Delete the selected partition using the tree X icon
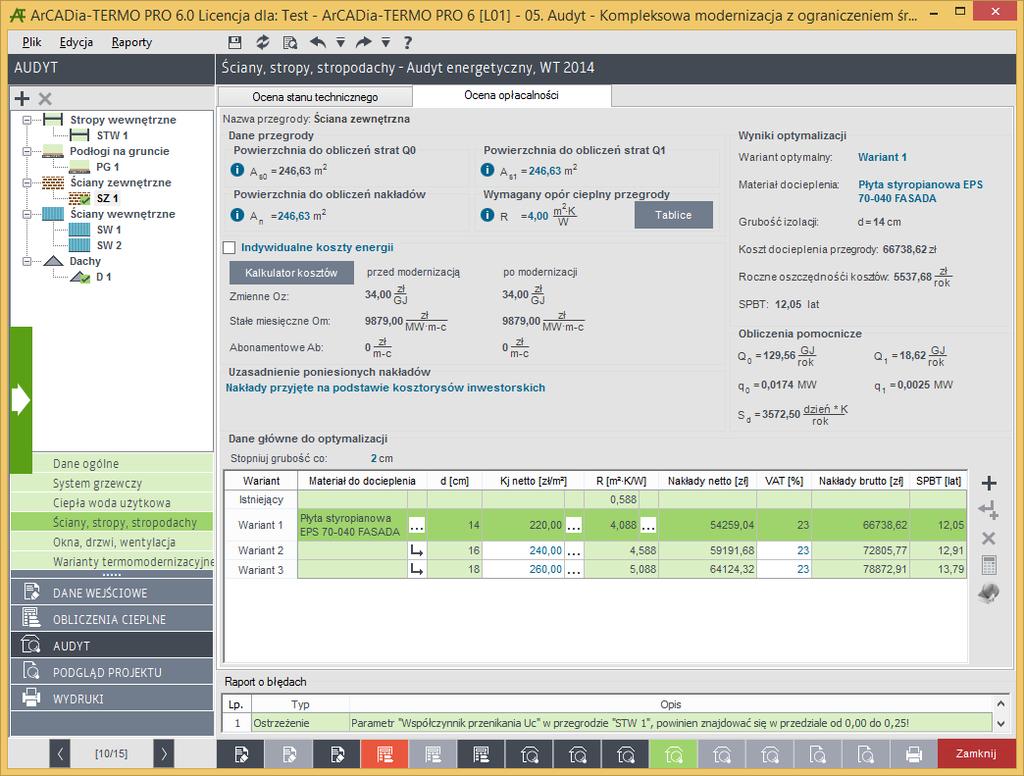 [x=45, y=99]
